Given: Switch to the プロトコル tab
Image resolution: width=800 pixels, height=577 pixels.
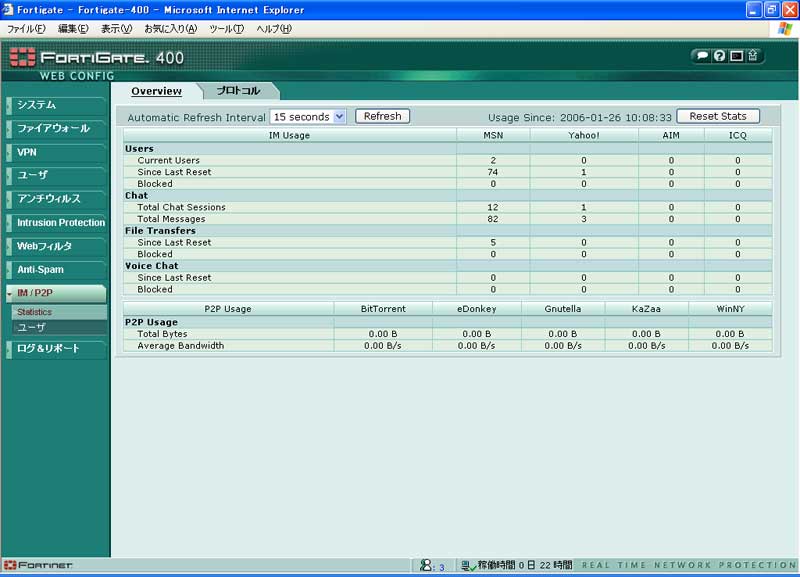Looking at the screenshot, I should [238, 91].
